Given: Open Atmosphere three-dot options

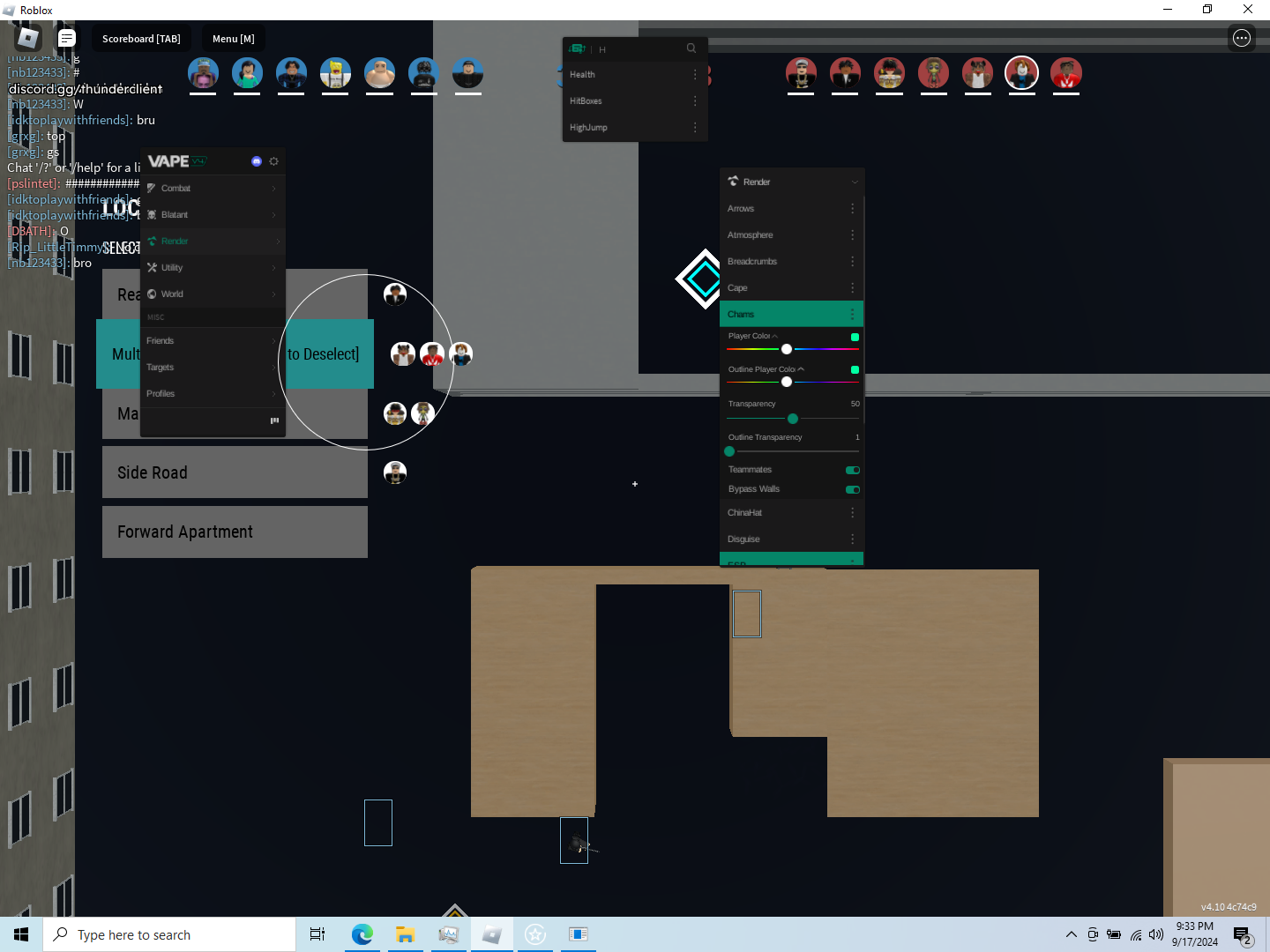Looking at the screenshot, I should [x=852, y=234].
